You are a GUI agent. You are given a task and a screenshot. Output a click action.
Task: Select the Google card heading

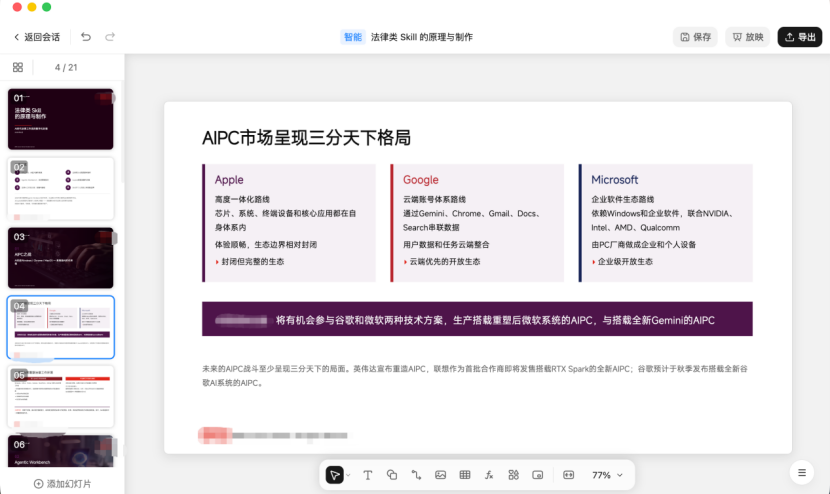coord(421,179)
